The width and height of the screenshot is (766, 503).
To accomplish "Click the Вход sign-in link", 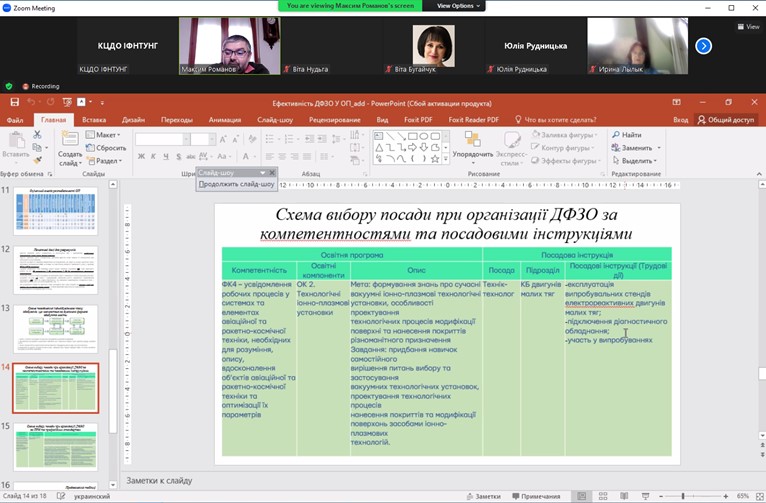I will pos(681,120).
